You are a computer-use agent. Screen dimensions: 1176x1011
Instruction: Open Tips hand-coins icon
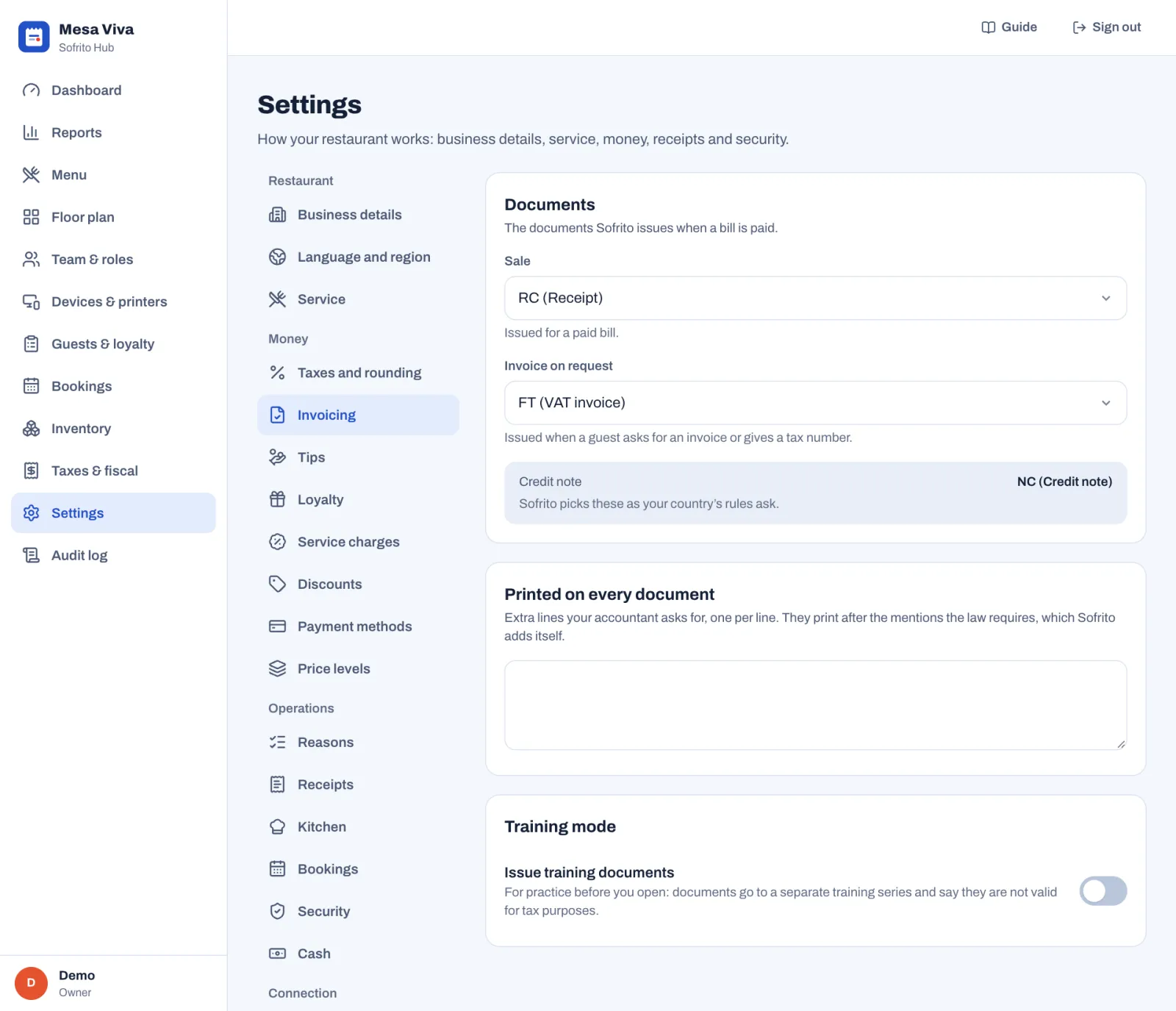tap(277, 457)
